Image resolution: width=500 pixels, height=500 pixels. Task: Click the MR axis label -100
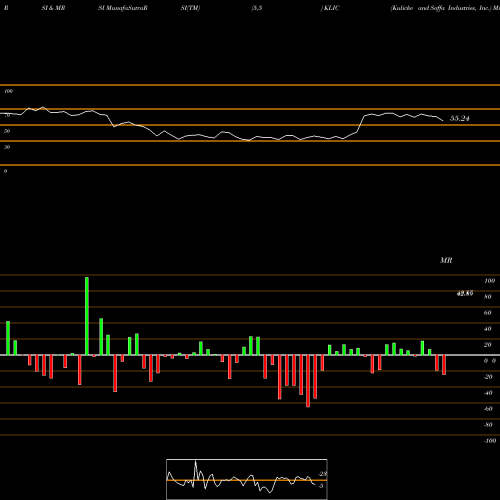click(x=490, y=441)
